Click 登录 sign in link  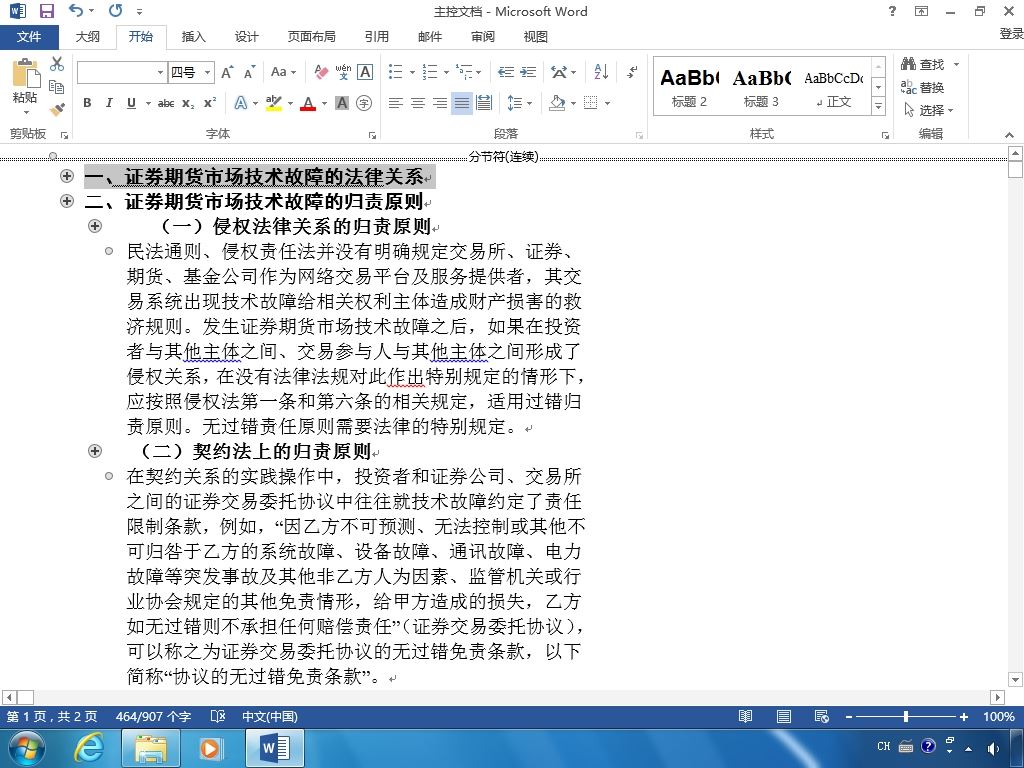tap(1011, 33)
